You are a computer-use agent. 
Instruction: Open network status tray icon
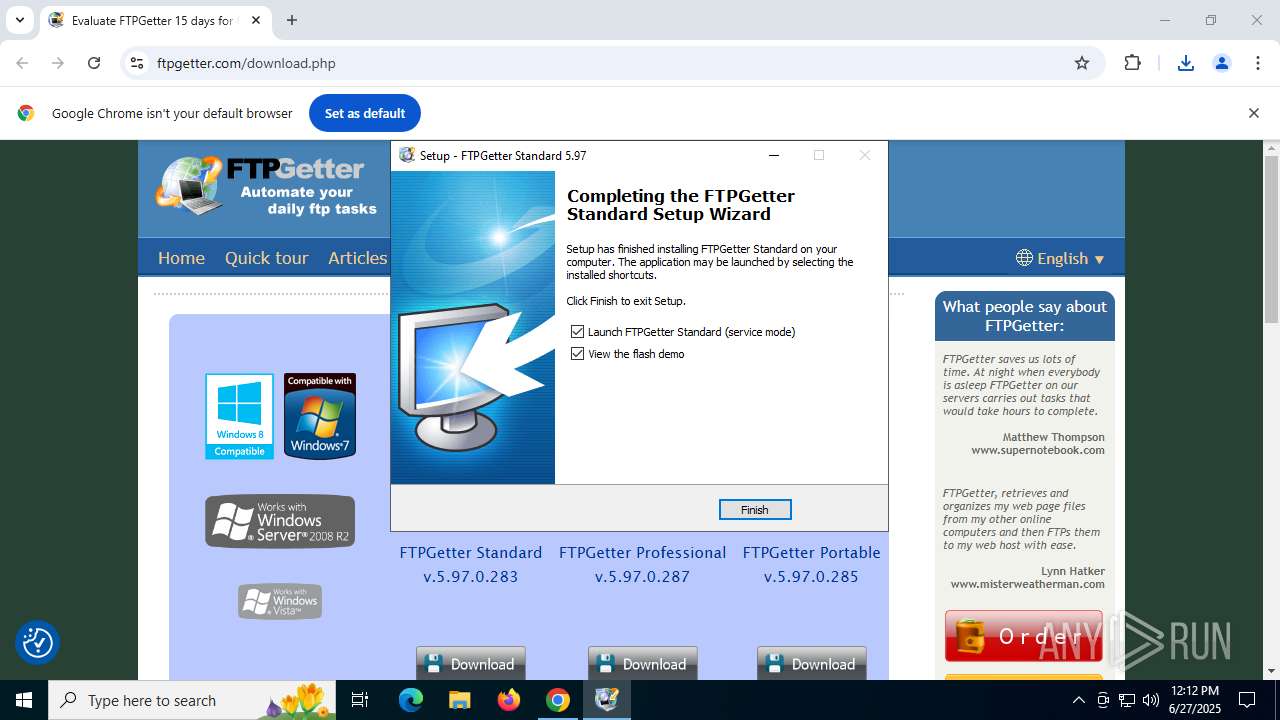tap(1127, 700)
